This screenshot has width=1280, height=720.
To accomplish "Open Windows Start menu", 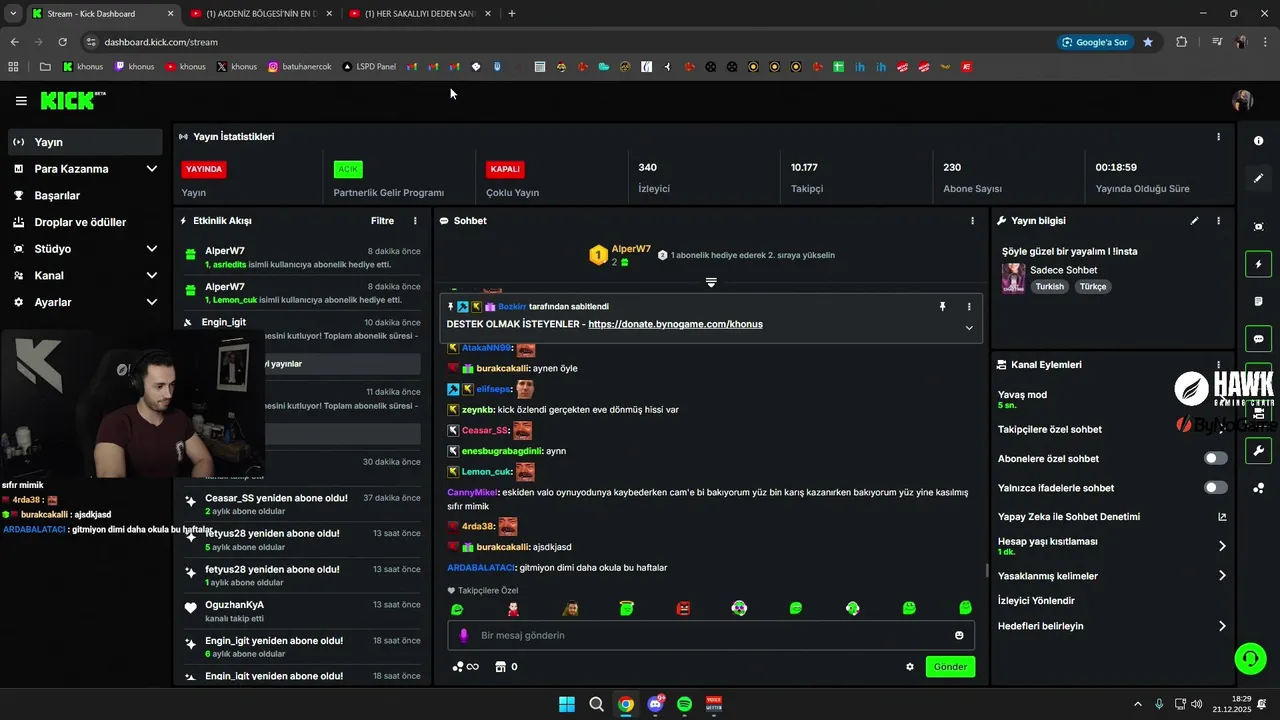I will (x=567, y=704).
